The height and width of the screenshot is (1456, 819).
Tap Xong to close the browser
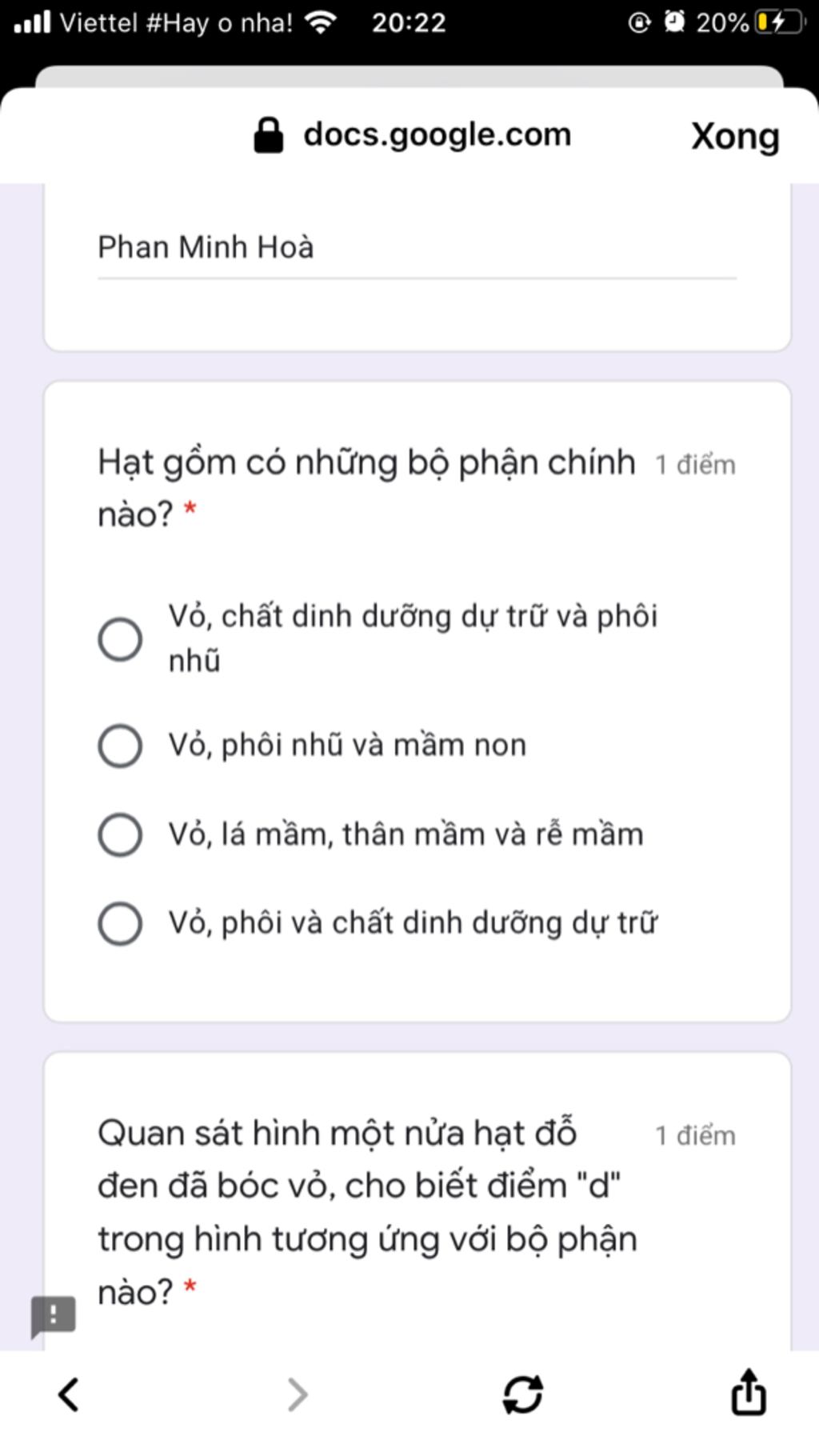tap(735, 136)
